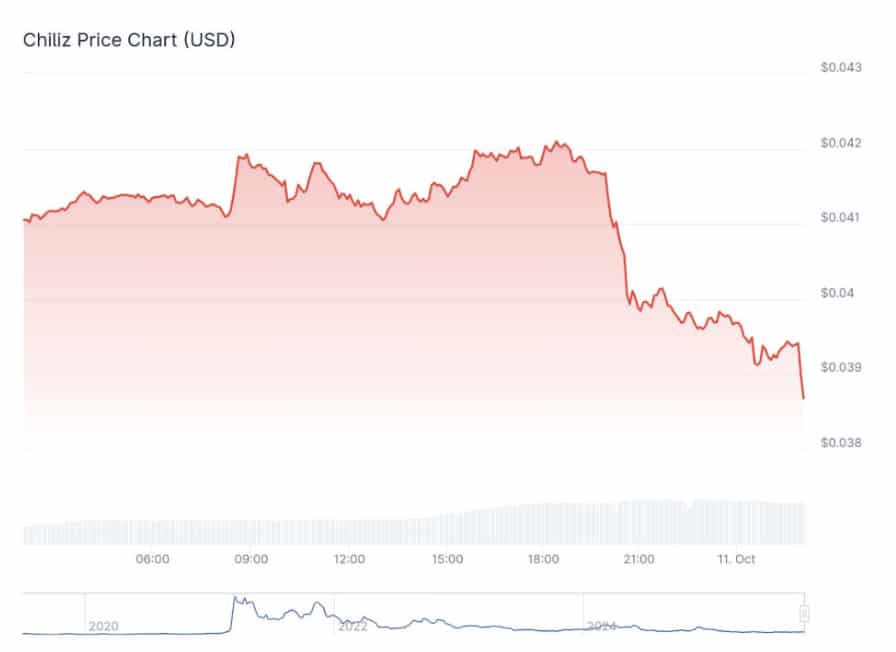Jump to 2022 in the navigator timeline
The width and height of the screenshot is (896, 652).
coord(352,626)
